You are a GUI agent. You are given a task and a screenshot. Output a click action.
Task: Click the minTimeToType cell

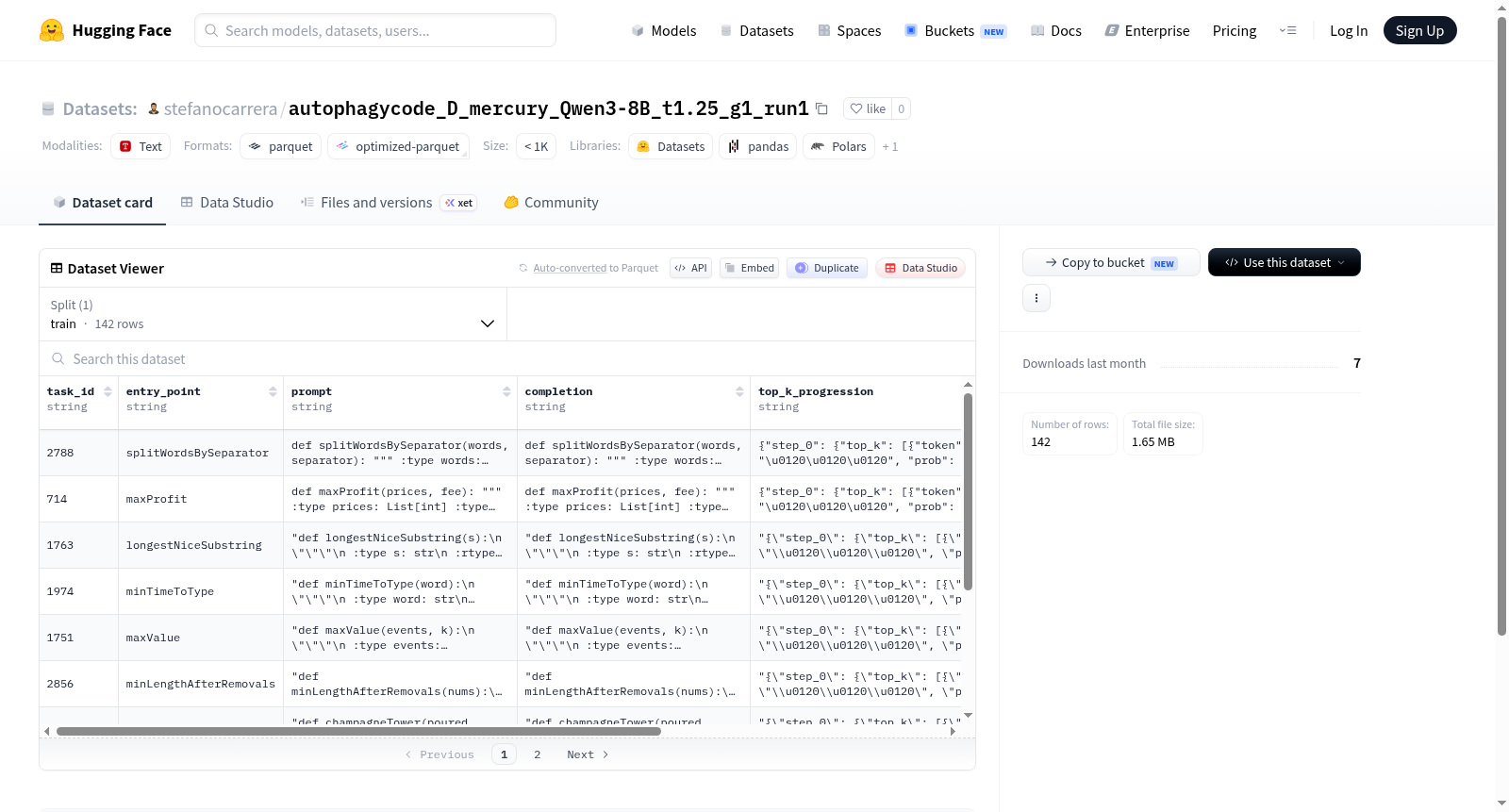pyautogui.click(x=201, y=591)
